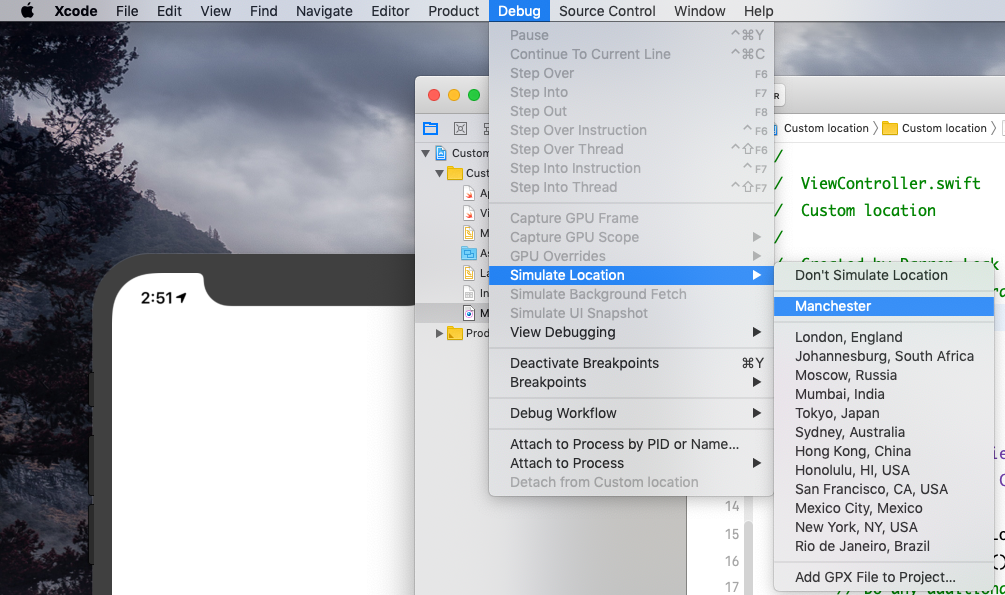Minimize the Xcode window

(454, 95)
